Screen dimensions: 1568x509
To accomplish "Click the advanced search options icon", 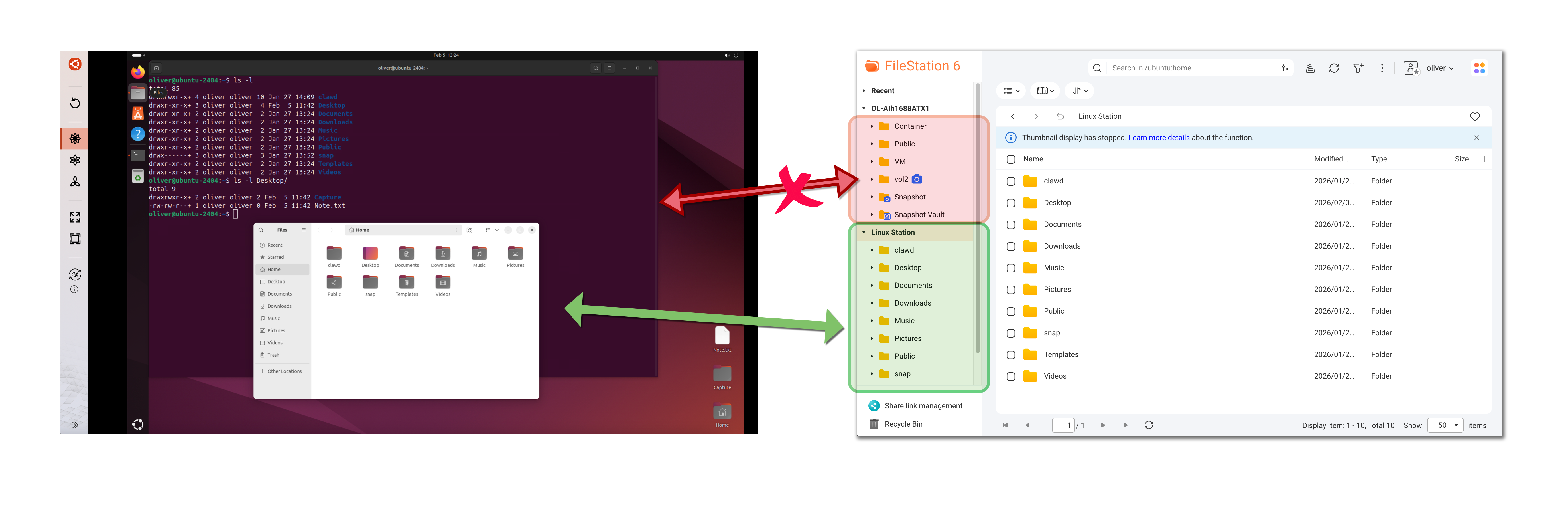I will [x=1285, y=68].
